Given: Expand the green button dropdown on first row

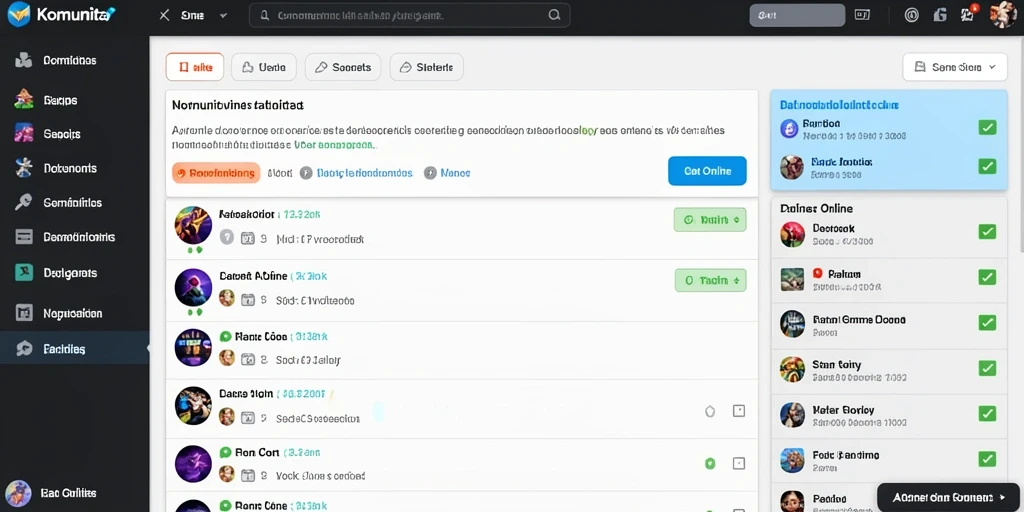Looking at the screenshot, I should [710, 220].
